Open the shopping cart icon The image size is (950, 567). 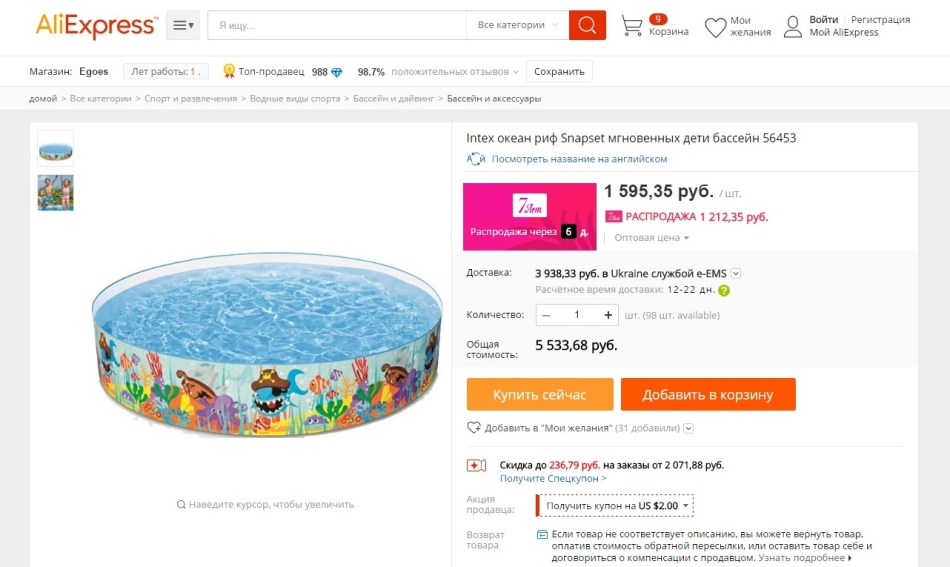tap(632, 26)
